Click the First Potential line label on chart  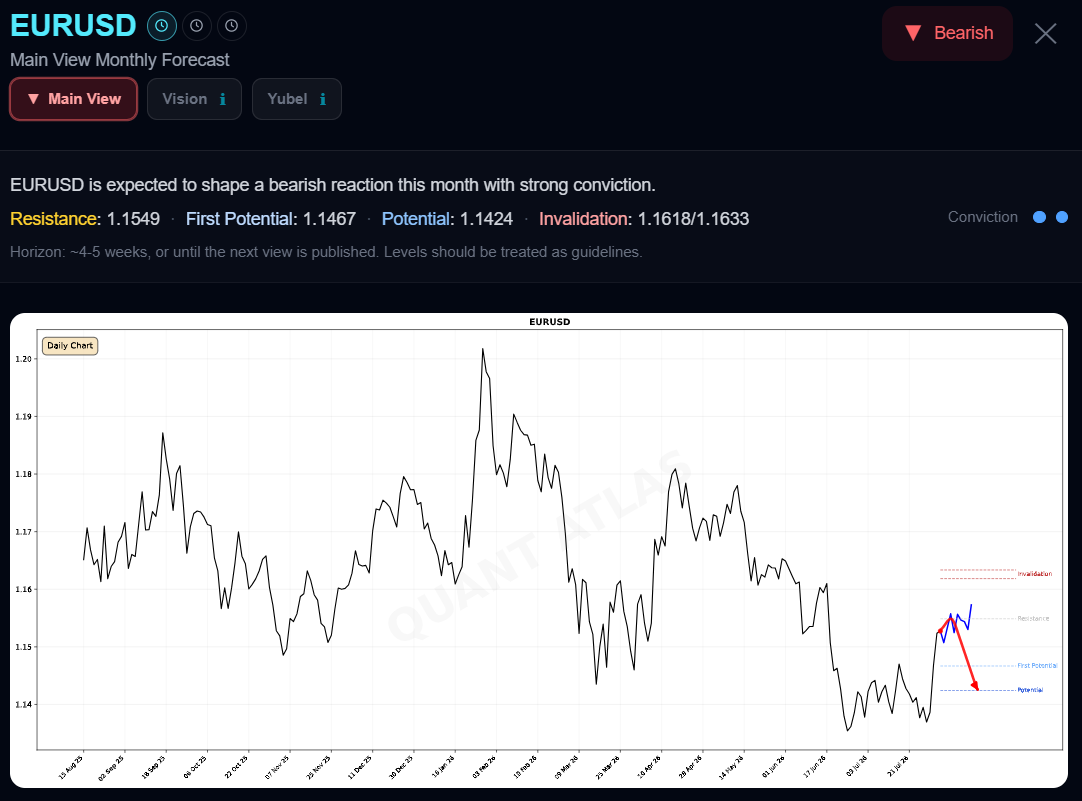(x=1037, y=666)
